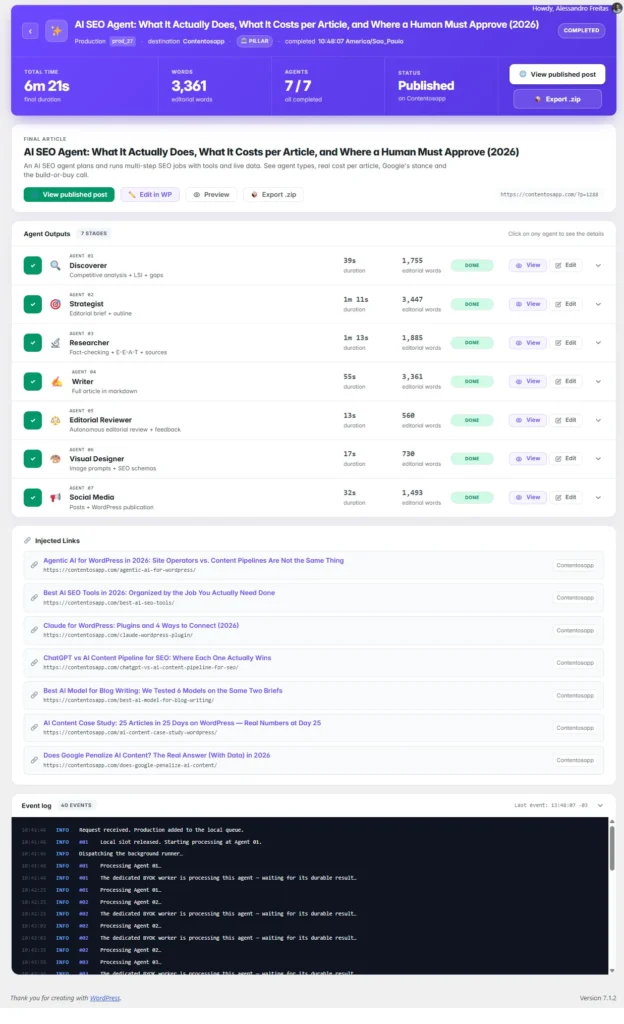Toggle the Editorial Reviewer green checkmark
The image size is (624, 1024).
(33, 421)
